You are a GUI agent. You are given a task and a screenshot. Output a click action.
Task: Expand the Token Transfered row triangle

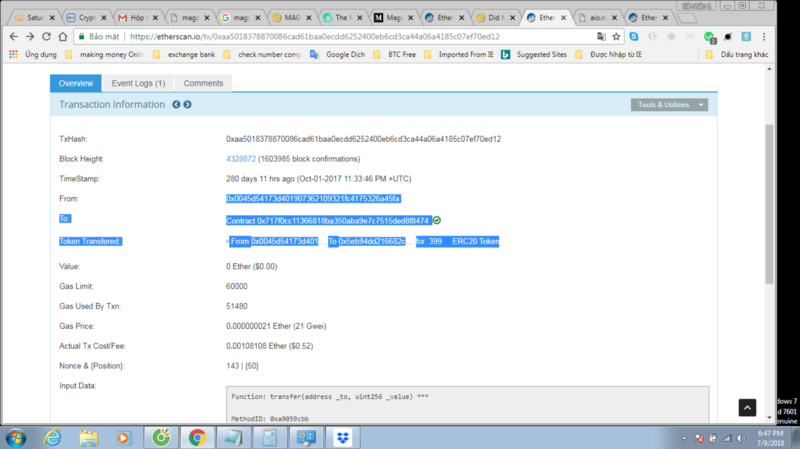click(227, 241)
